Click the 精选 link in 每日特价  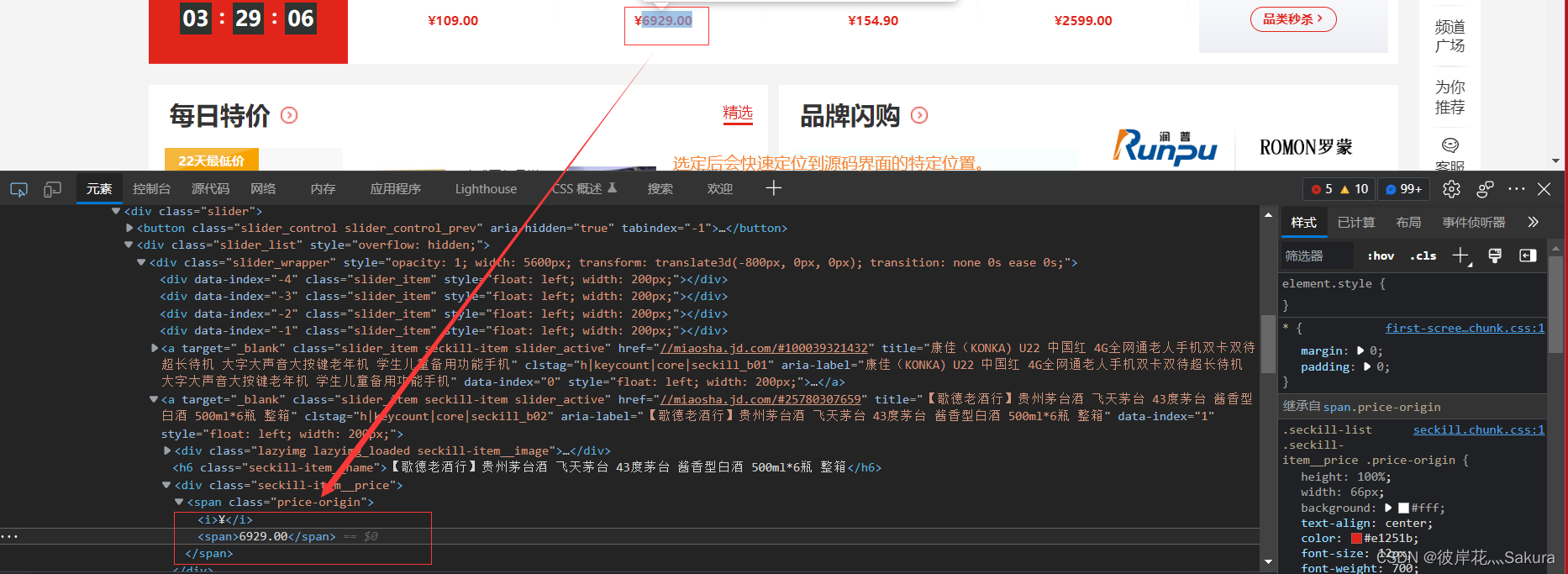coord(738,113)
